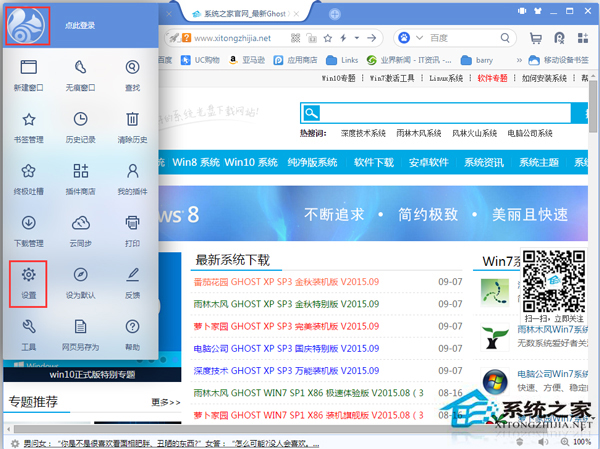Viewport: 600px width, 449px height.
Task: Open new tab with plus button
Action: (335, 15)
